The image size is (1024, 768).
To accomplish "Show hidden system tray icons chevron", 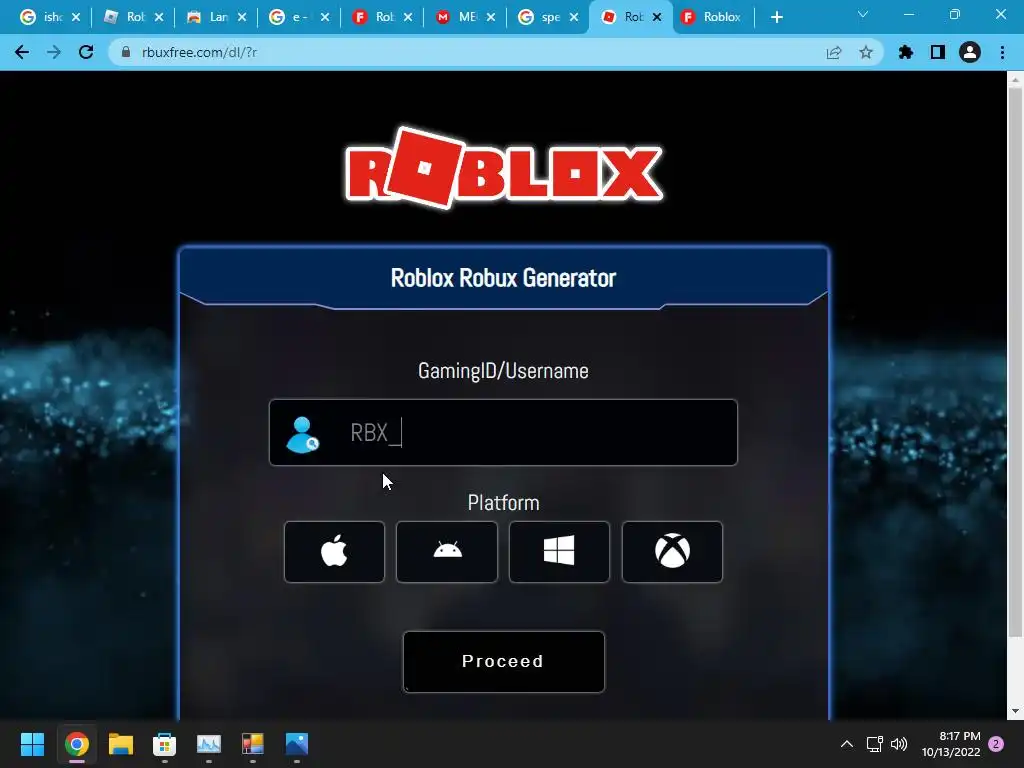I will [846, 744].
